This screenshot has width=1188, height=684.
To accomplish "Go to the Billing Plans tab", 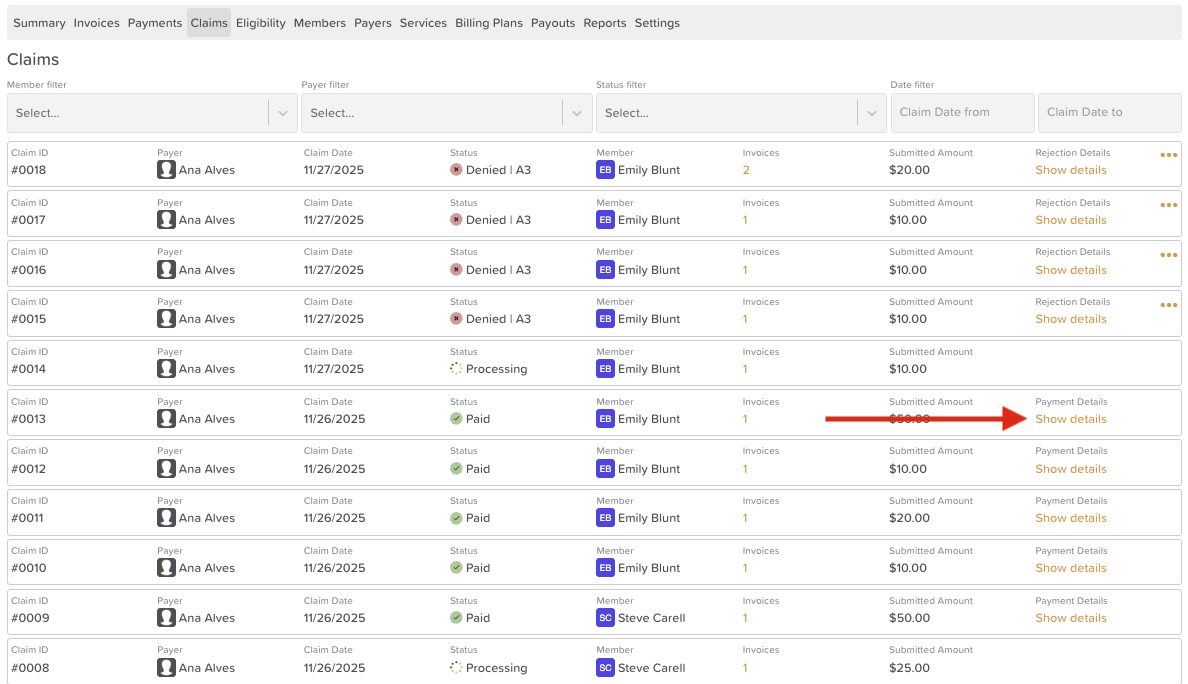I will [x=488, y=23].
